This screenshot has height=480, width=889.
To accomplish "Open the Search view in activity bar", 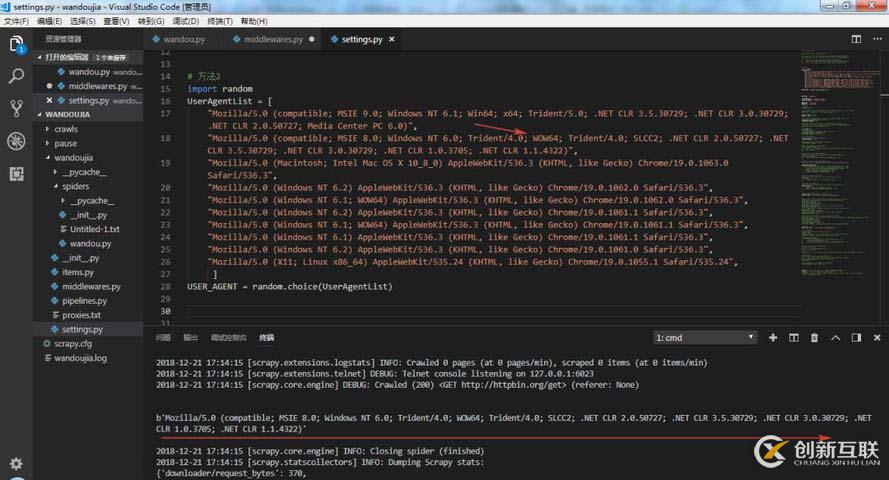I will pyautogui.click(x=16, y=76).
